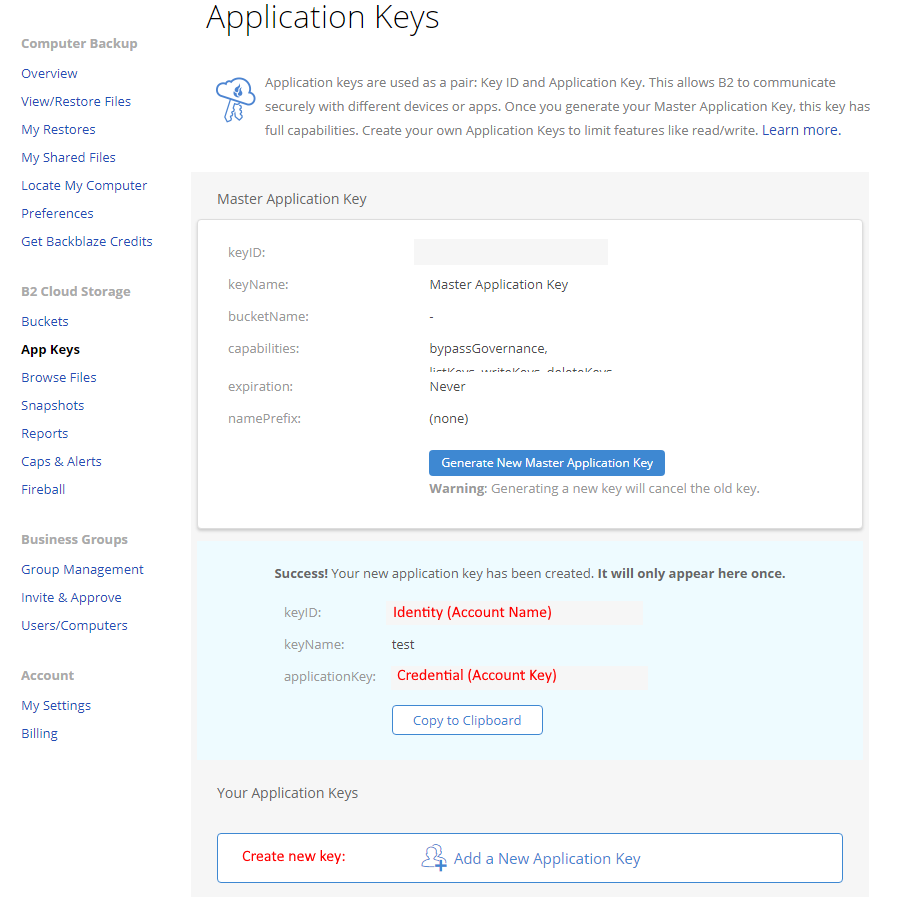Open Group Management
900x897 pixels.
(82, 569)
